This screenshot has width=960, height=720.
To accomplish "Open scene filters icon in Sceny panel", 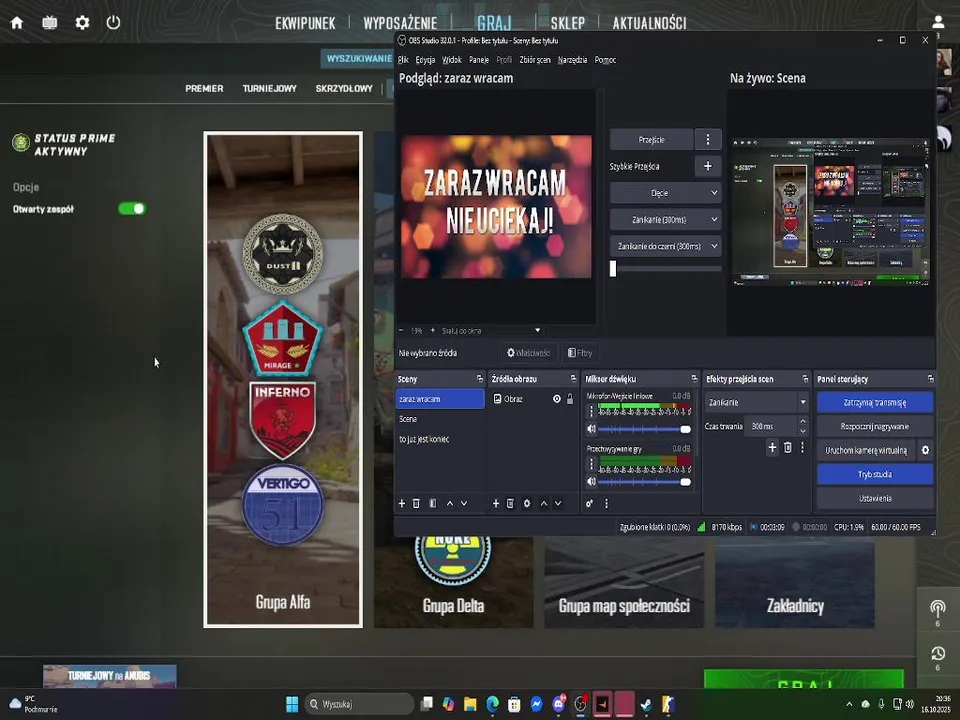I will 433,503.
